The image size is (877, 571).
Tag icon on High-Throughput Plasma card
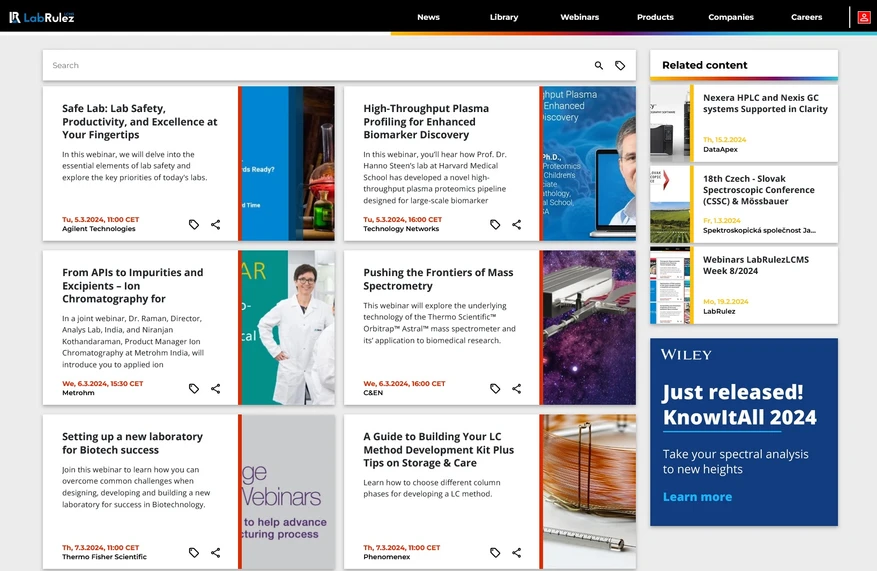[495, 224]
